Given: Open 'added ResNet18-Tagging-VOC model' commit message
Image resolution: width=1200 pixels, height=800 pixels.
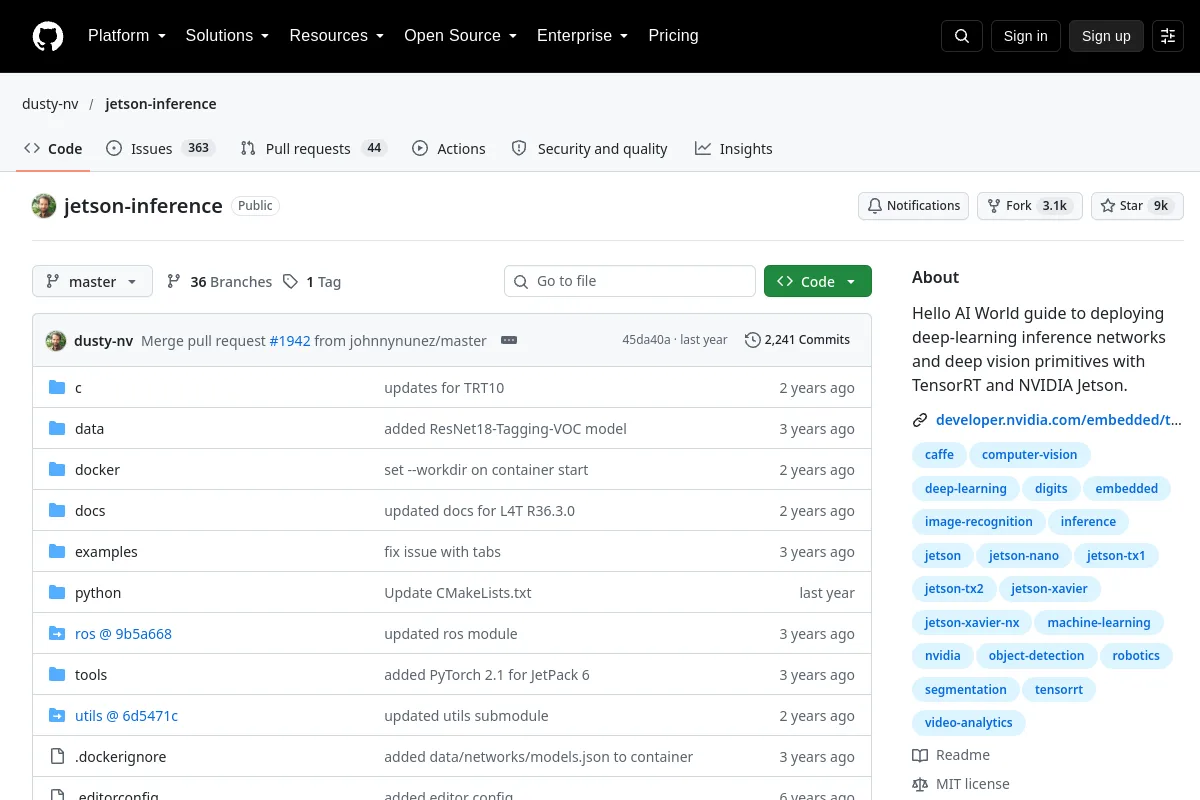Looking at the screenshot, I should (505, 429).
